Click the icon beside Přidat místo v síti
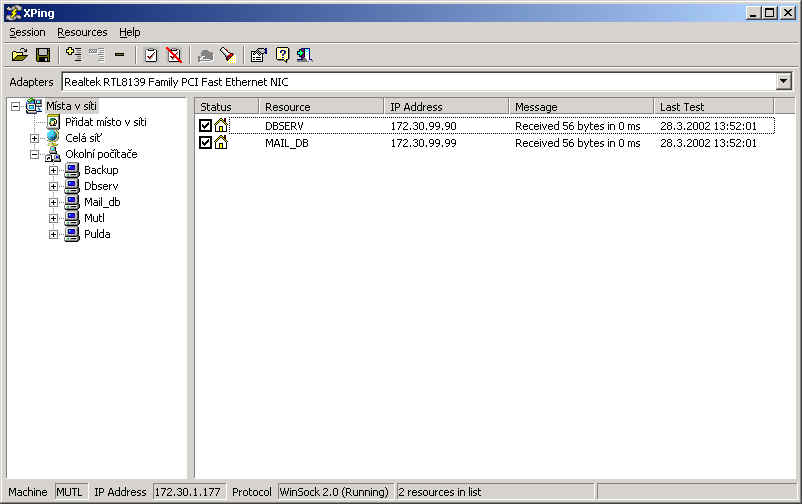Screen dimensions: 802x504 [53, 122]
